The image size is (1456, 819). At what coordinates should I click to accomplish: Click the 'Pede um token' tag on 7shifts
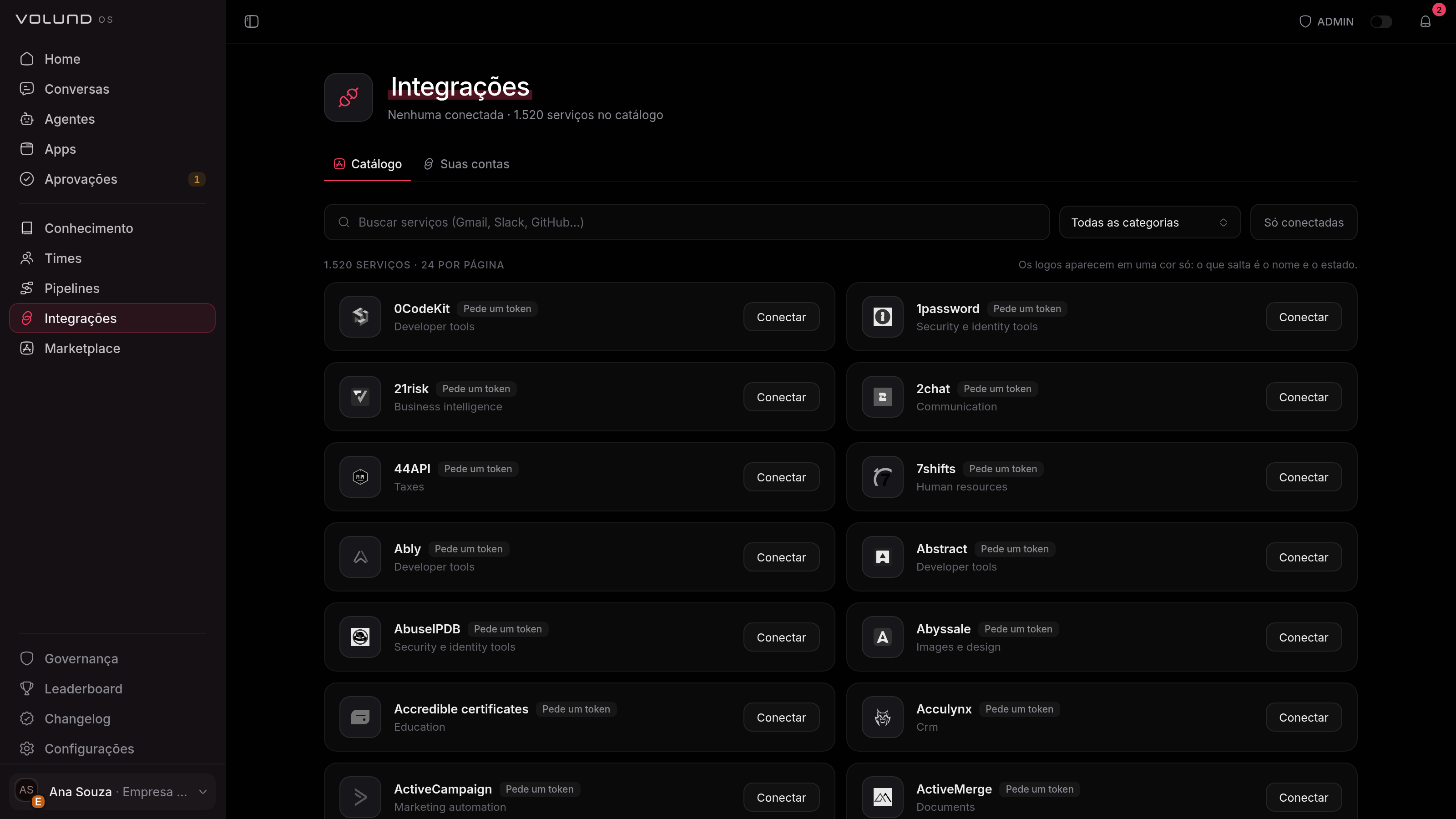[x=1003, y=469]
